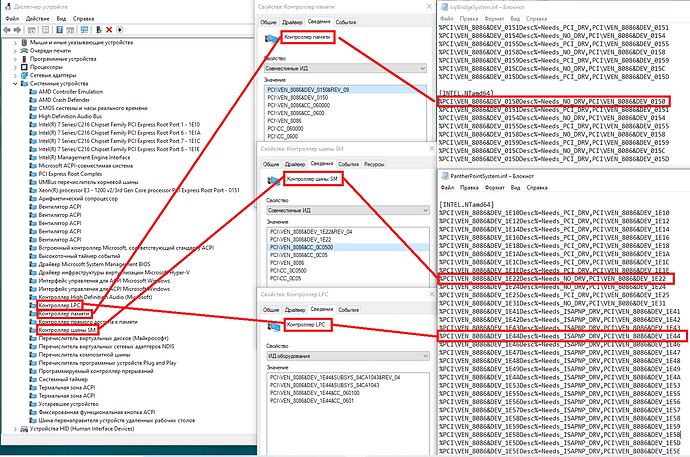
Task: Click the monitor icon beside Сетевые адаптеры
Action: pos(24,76)
